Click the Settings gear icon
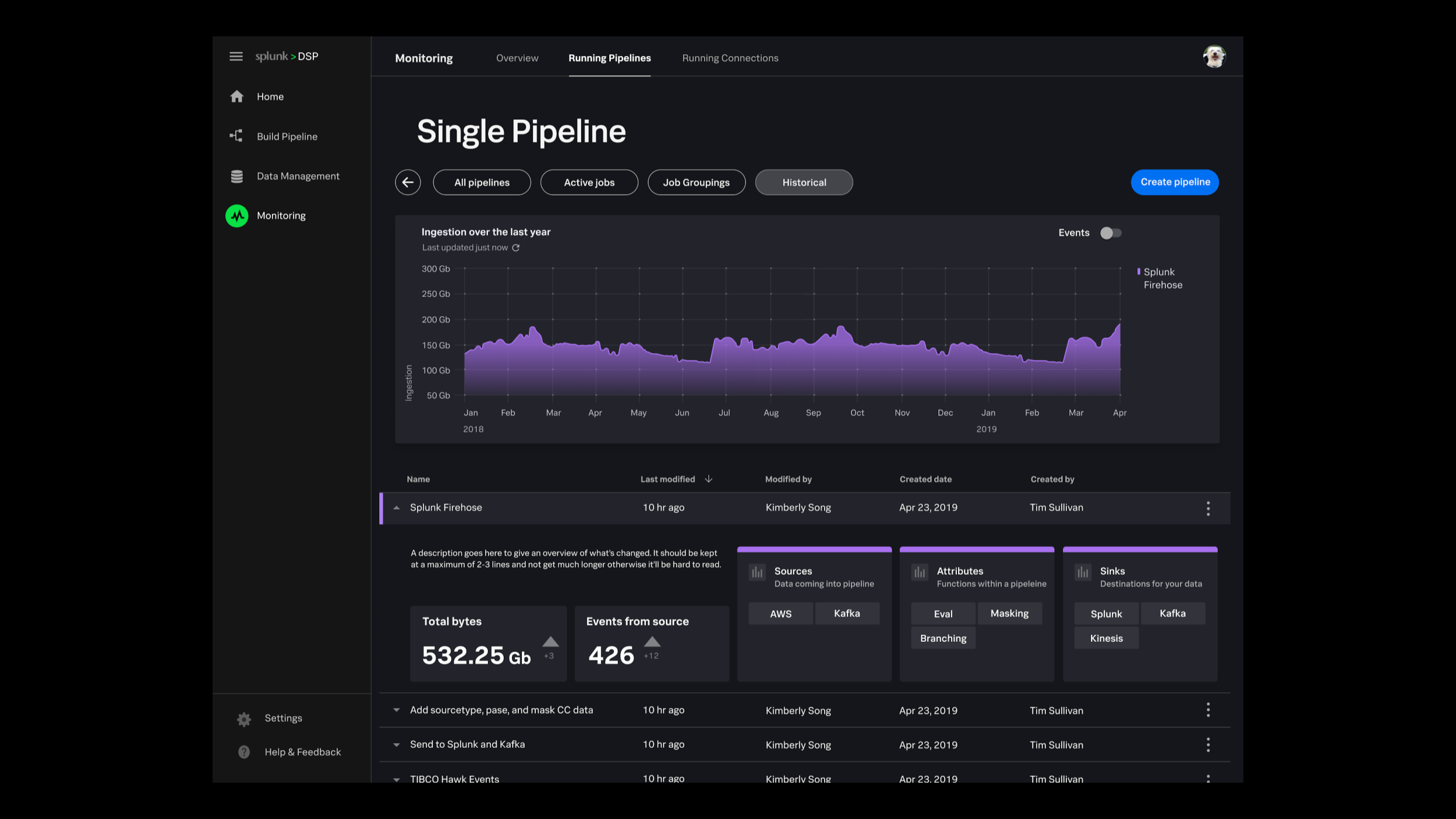 coord(244,719)
